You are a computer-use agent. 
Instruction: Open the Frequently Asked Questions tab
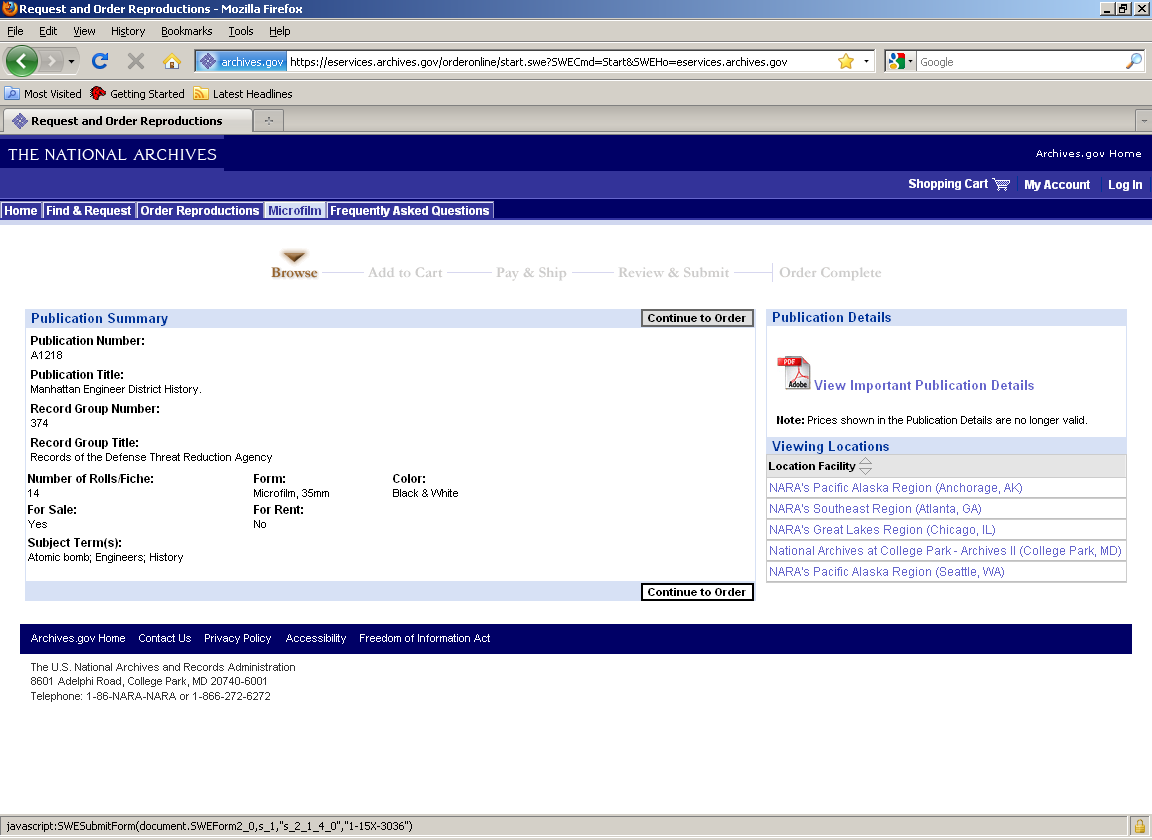point(409,210)
